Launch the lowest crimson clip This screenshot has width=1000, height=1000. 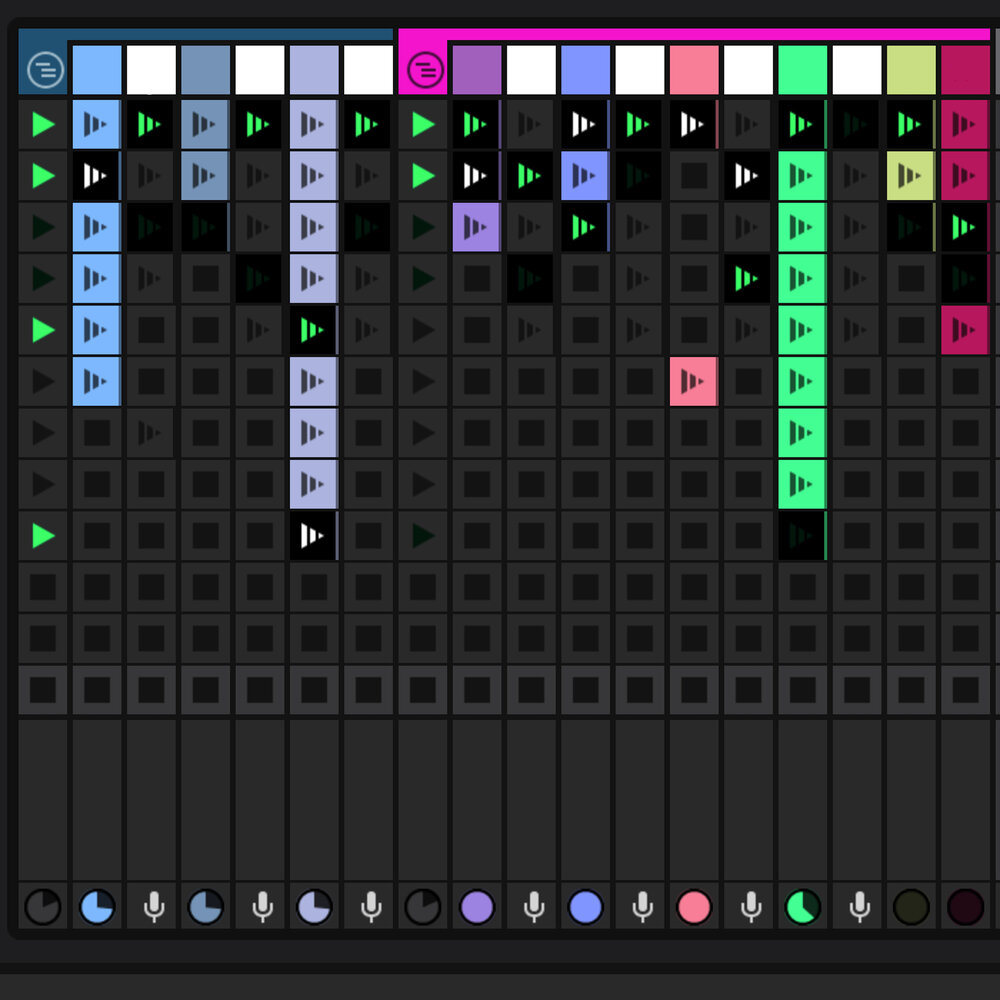coord(964,330)
